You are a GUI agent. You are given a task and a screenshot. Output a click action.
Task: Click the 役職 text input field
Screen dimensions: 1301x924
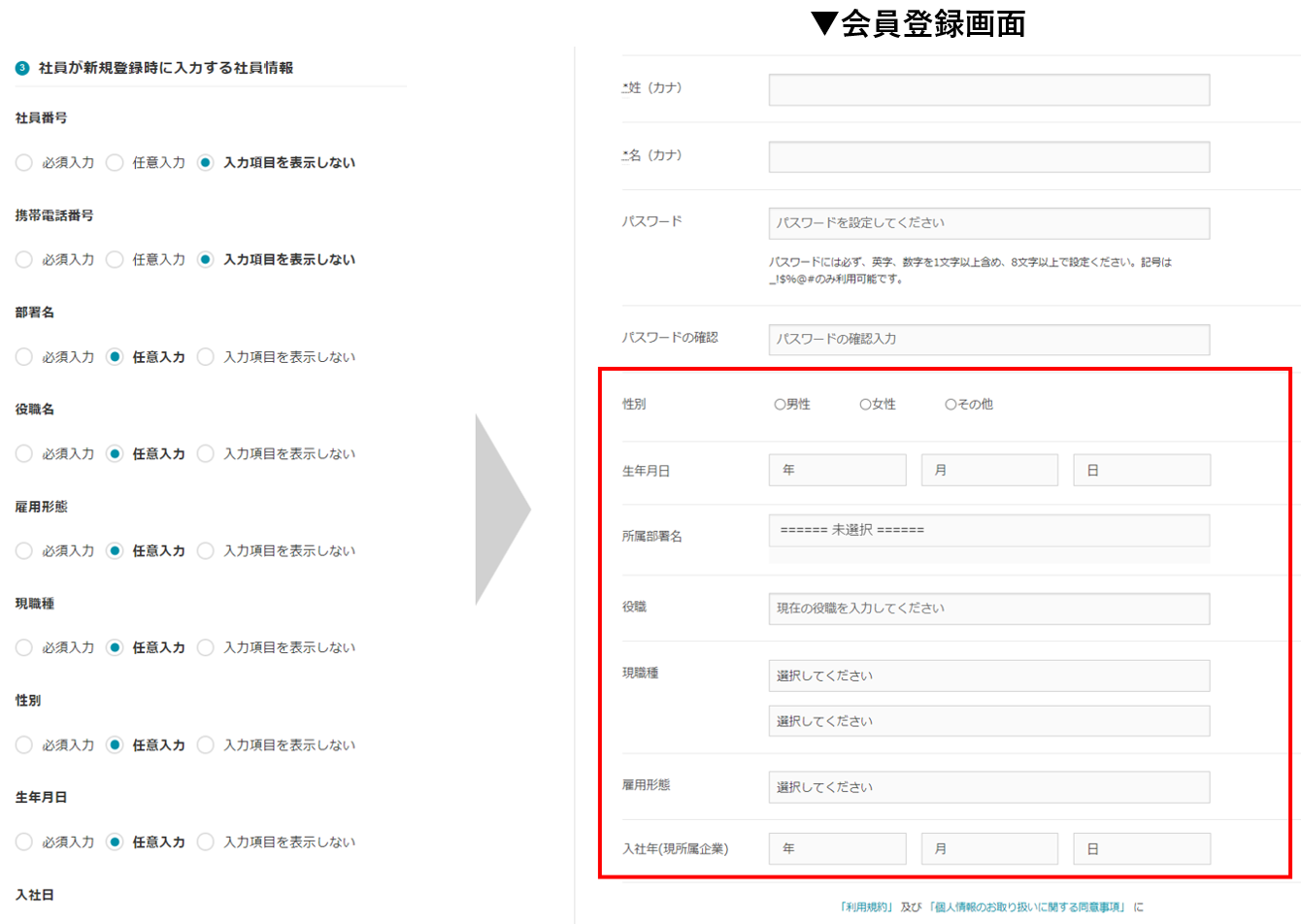pos(988,609)
